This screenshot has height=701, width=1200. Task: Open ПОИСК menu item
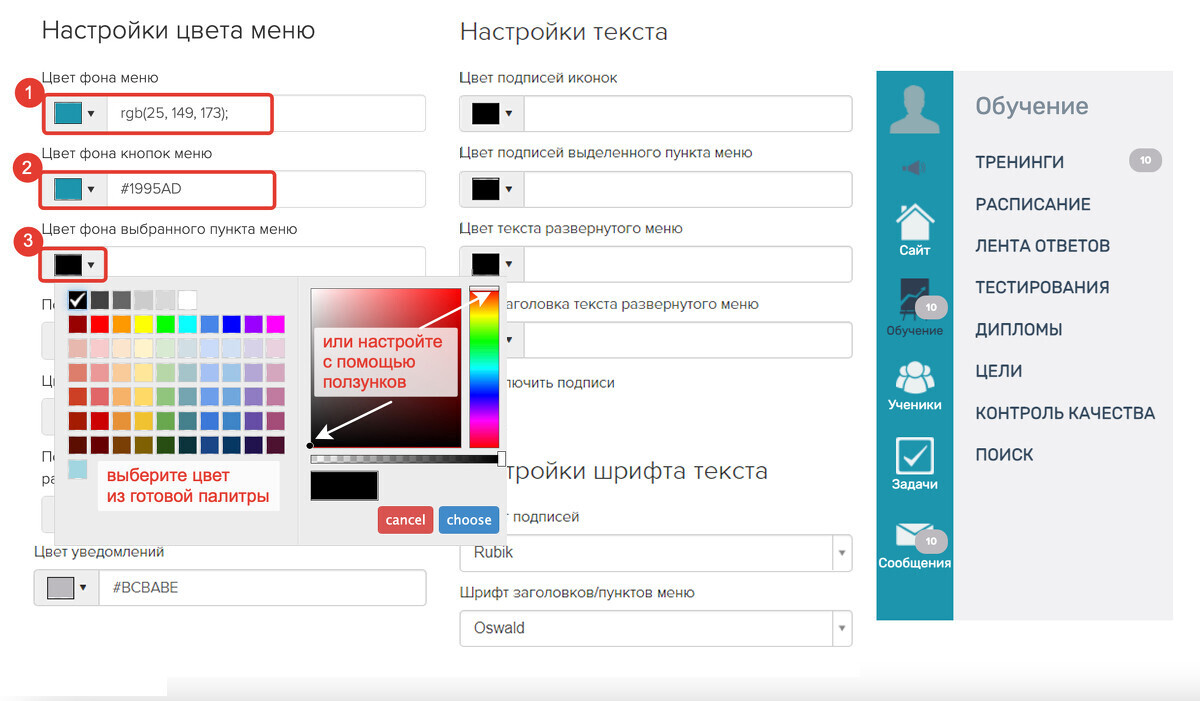tap(1005, 455)
